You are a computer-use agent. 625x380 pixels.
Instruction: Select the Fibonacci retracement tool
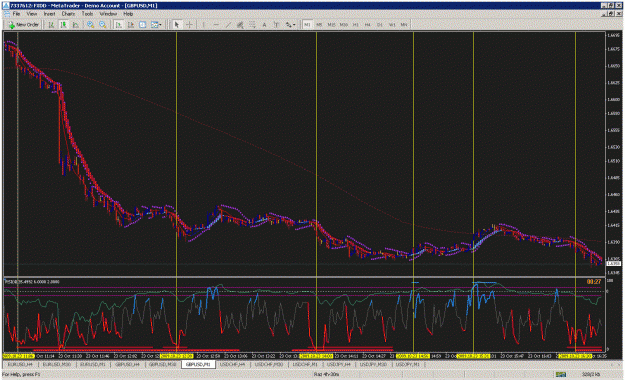click(252, 25)
